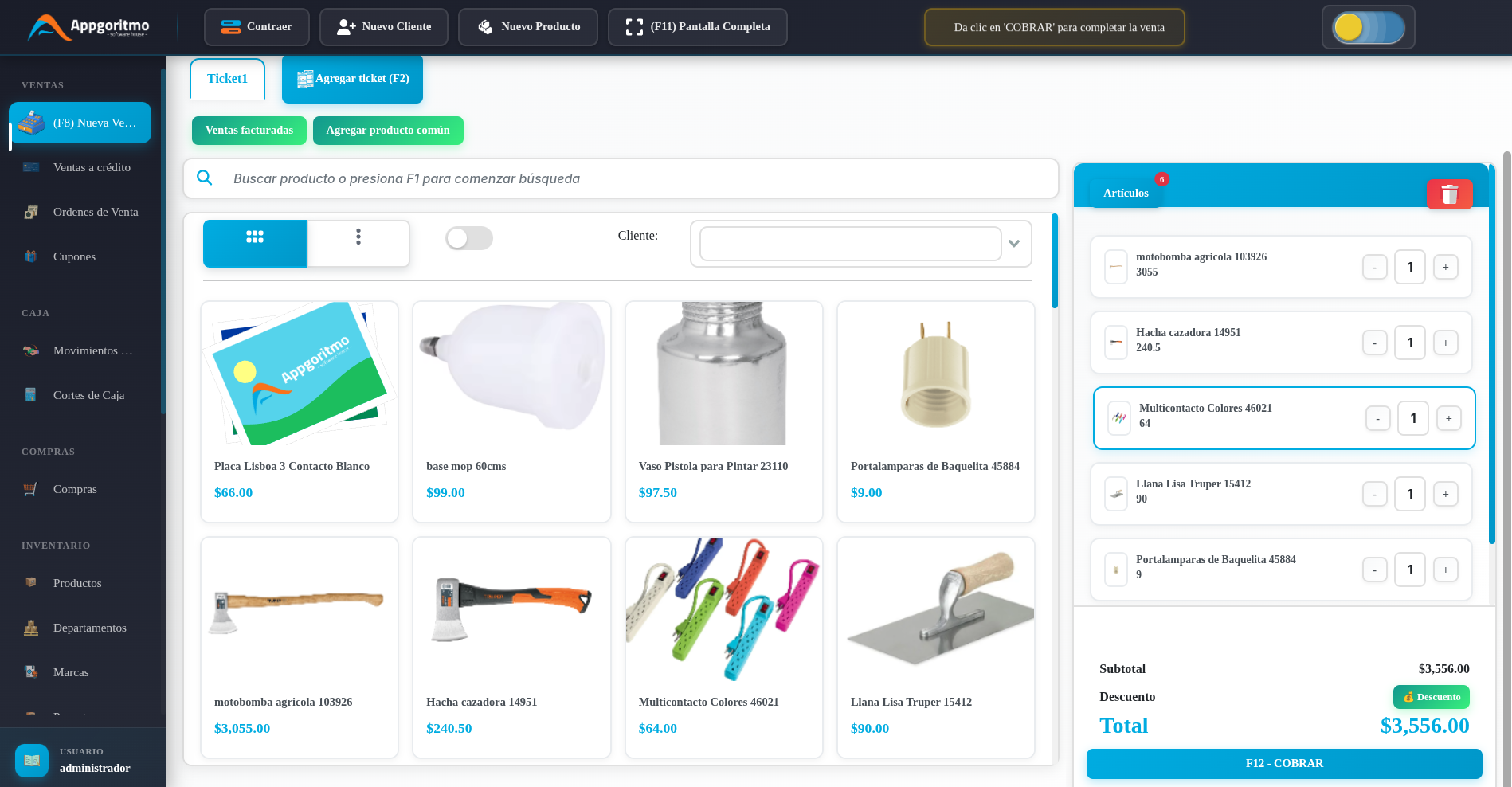Open Cupones from the sidebar
This screenshot has width=1512, height=787.
74,256
